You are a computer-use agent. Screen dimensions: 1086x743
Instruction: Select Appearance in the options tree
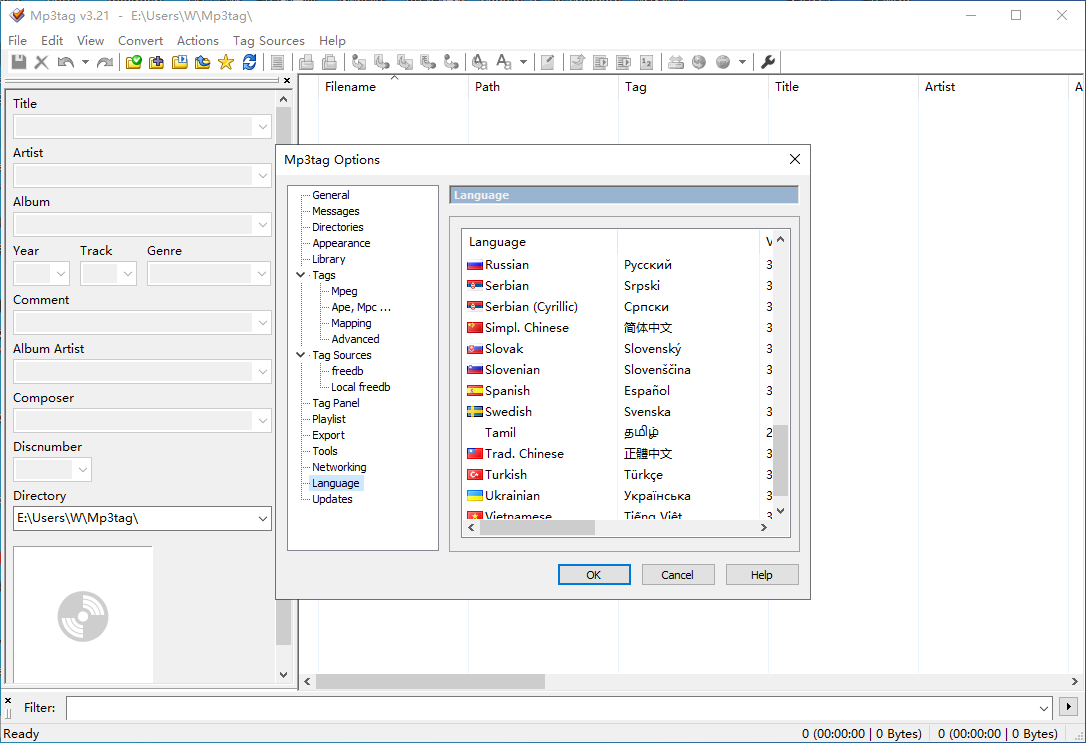click(x=341, y=243)
